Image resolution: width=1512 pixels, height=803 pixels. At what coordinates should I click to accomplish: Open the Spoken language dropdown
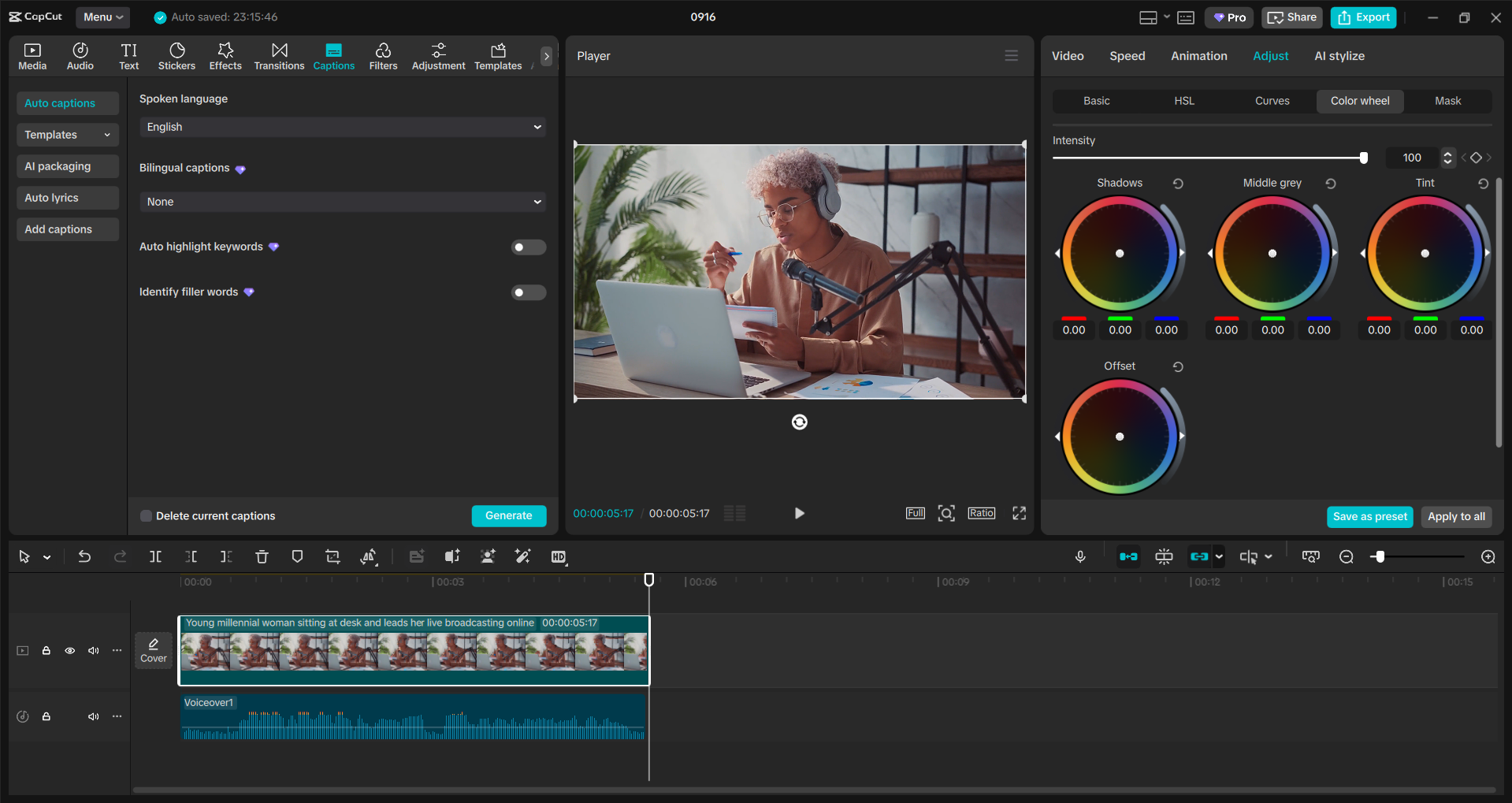tap(341, 126)
